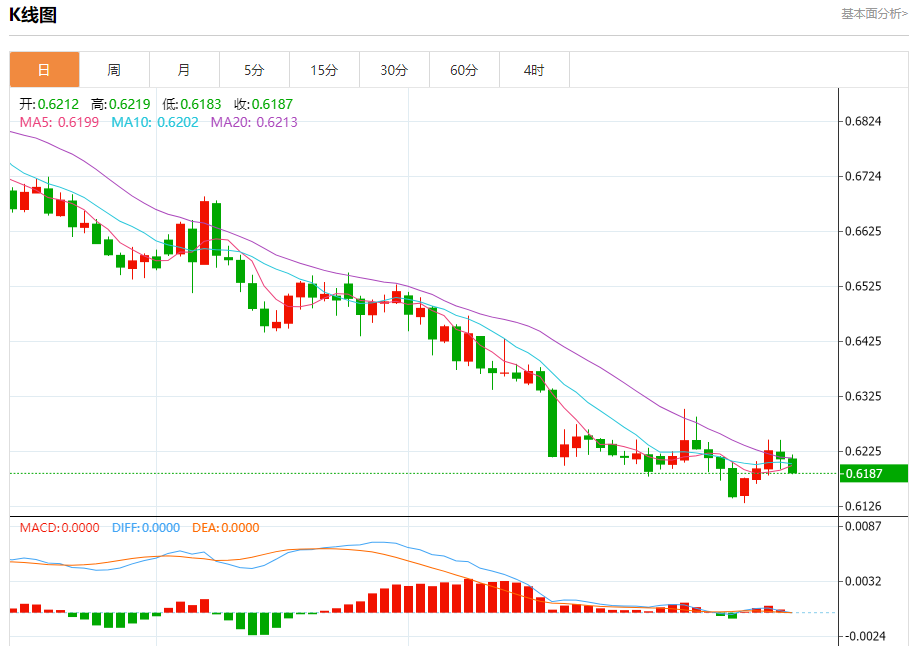
Task: Click the 0.6325 price axis label
Action: (863, 396)
